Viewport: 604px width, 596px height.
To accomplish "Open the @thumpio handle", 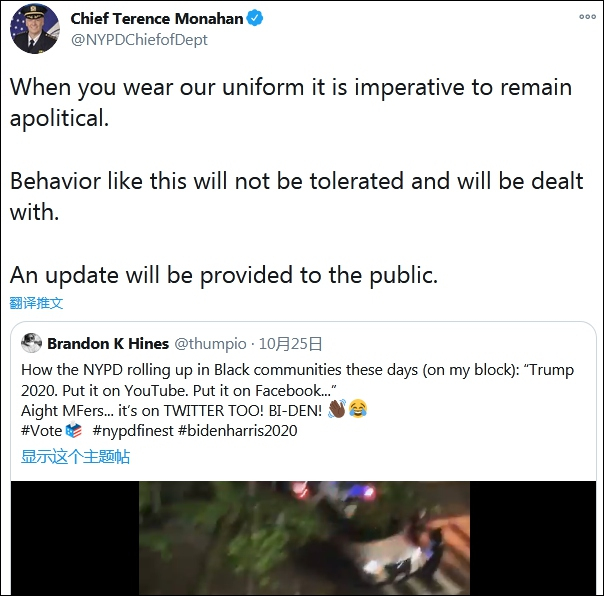I will click(x=210, y=343).
